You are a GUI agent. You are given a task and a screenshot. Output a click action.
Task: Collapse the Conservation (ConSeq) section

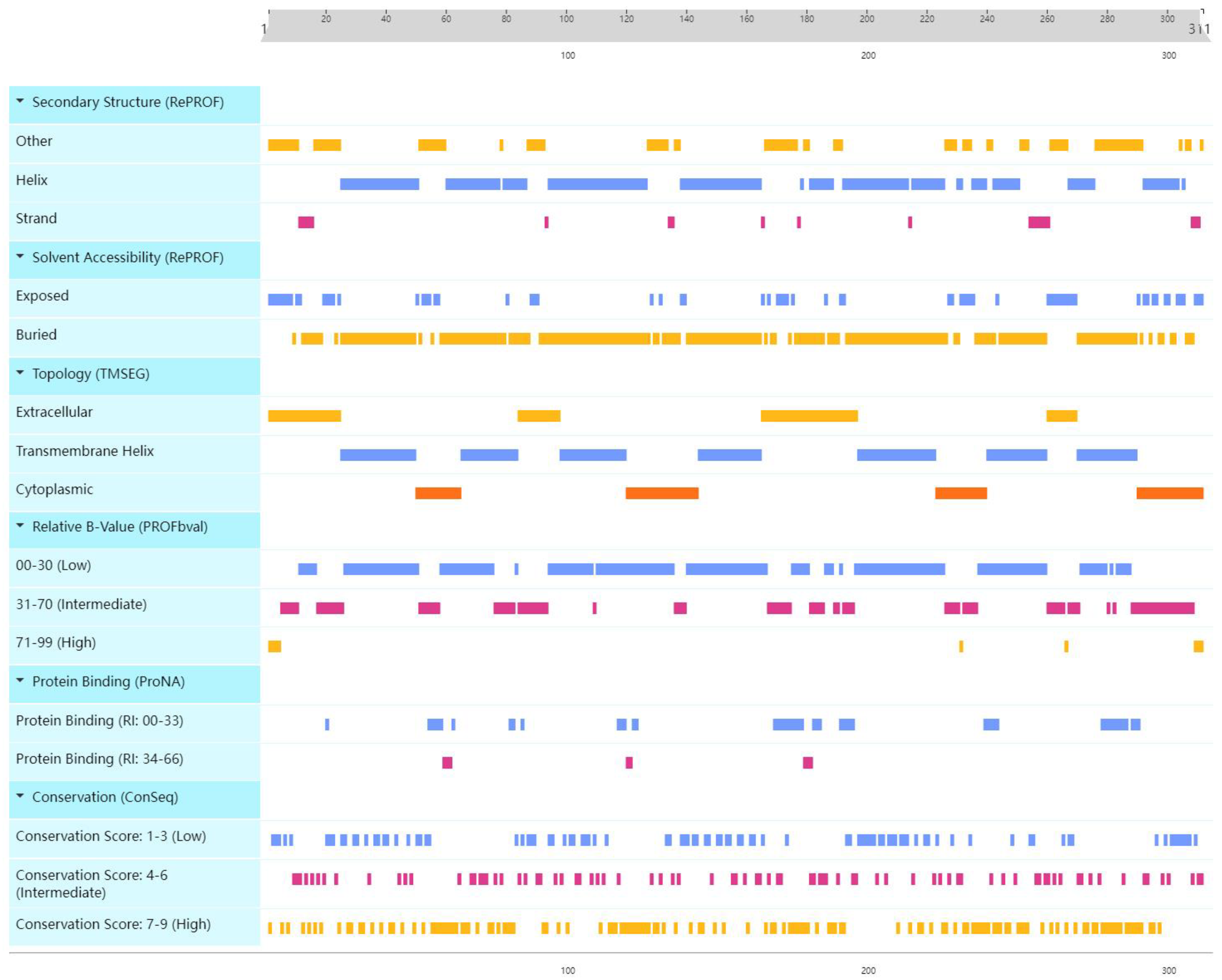pos(20,796)
